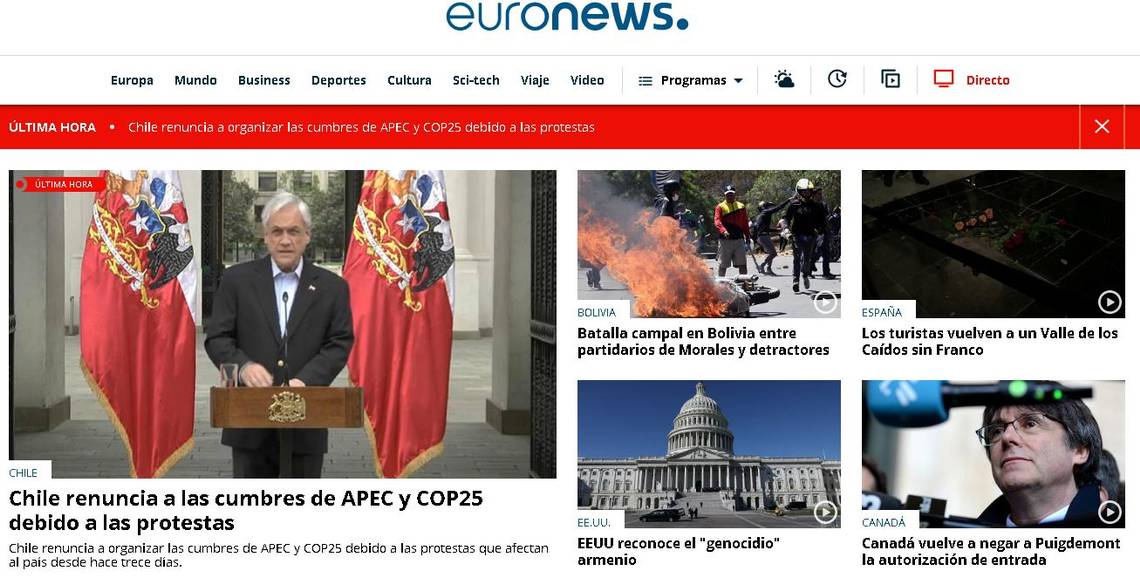Open the weather forecast icon
Viewport: 1140px width, 584px height.
point(784,79)
